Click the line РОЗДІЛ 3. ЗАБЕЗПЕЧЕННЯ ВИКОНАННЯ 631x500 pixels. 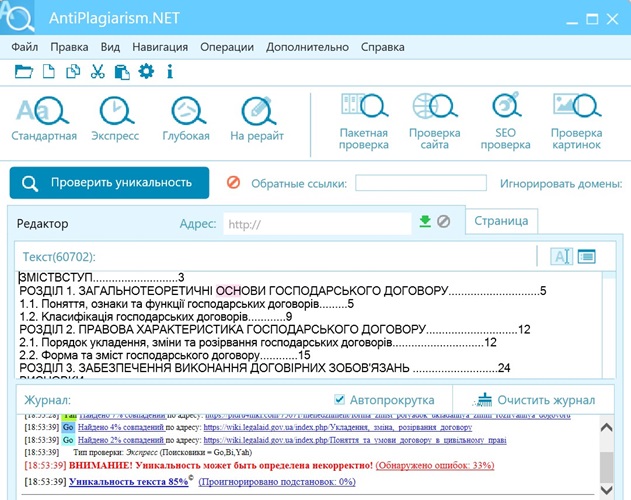(x=265, y=368)
